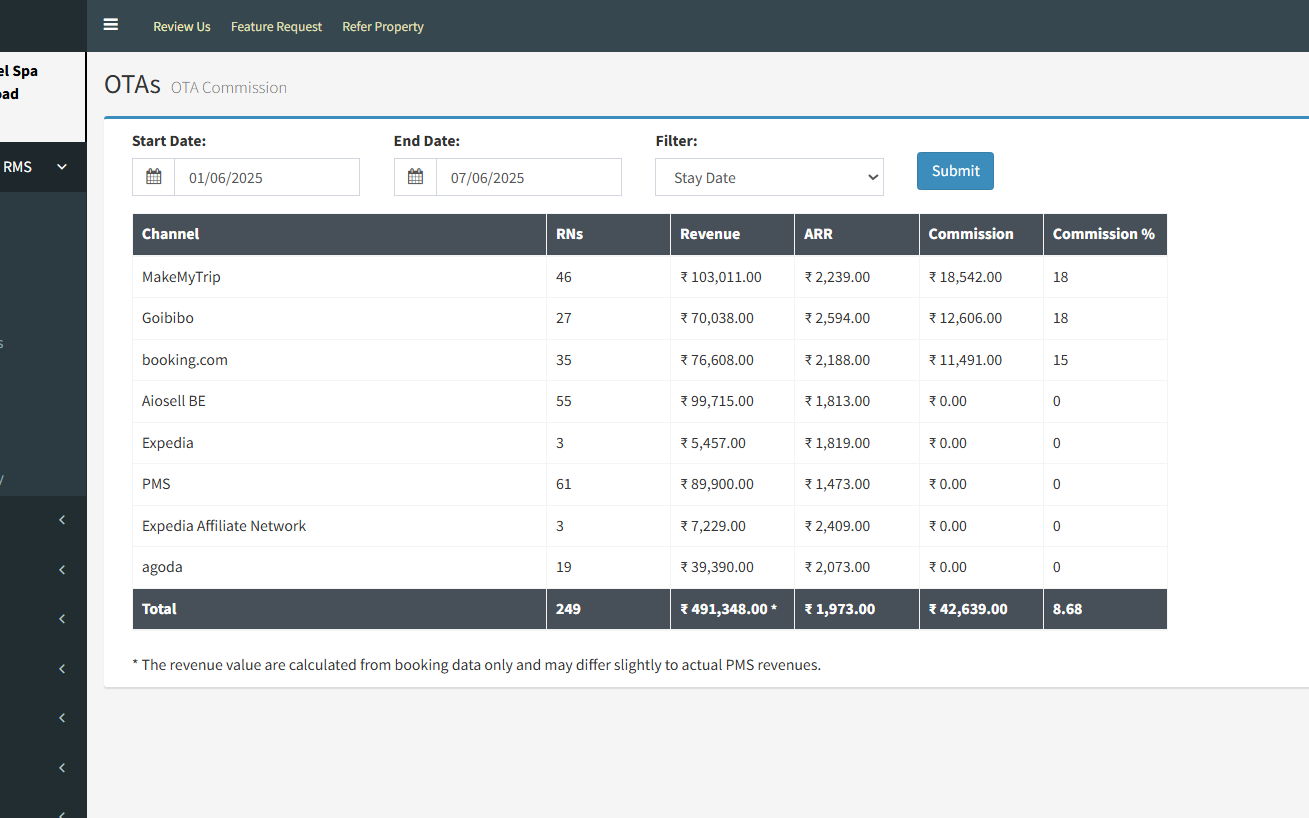1309x818 pixels.
Task: Open the Refer Property link
Action: [x=383, y=27]
